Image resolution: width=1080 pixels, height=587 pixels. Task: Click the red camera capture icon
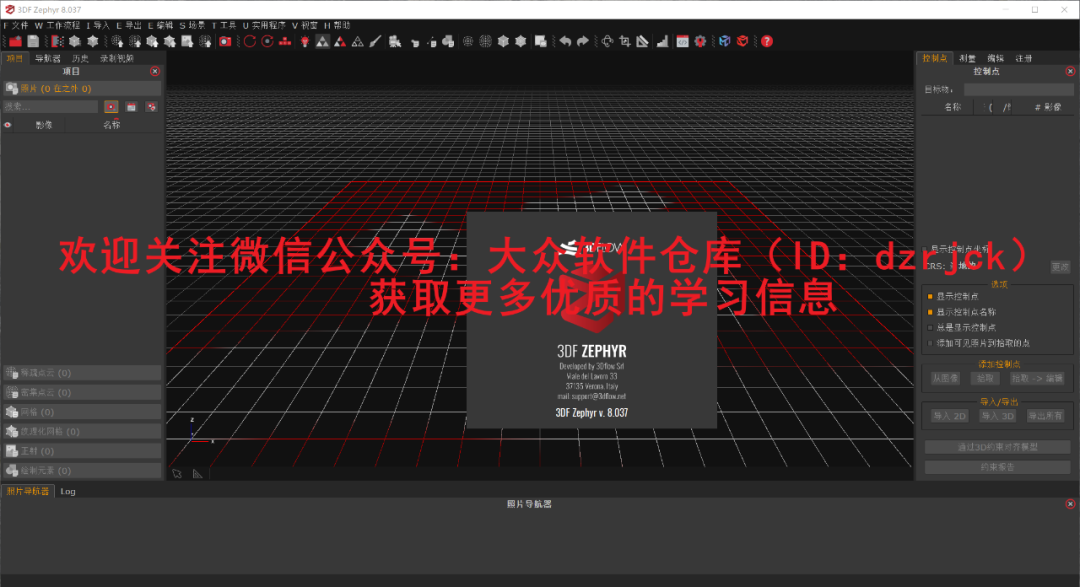(x=225, y=41)
